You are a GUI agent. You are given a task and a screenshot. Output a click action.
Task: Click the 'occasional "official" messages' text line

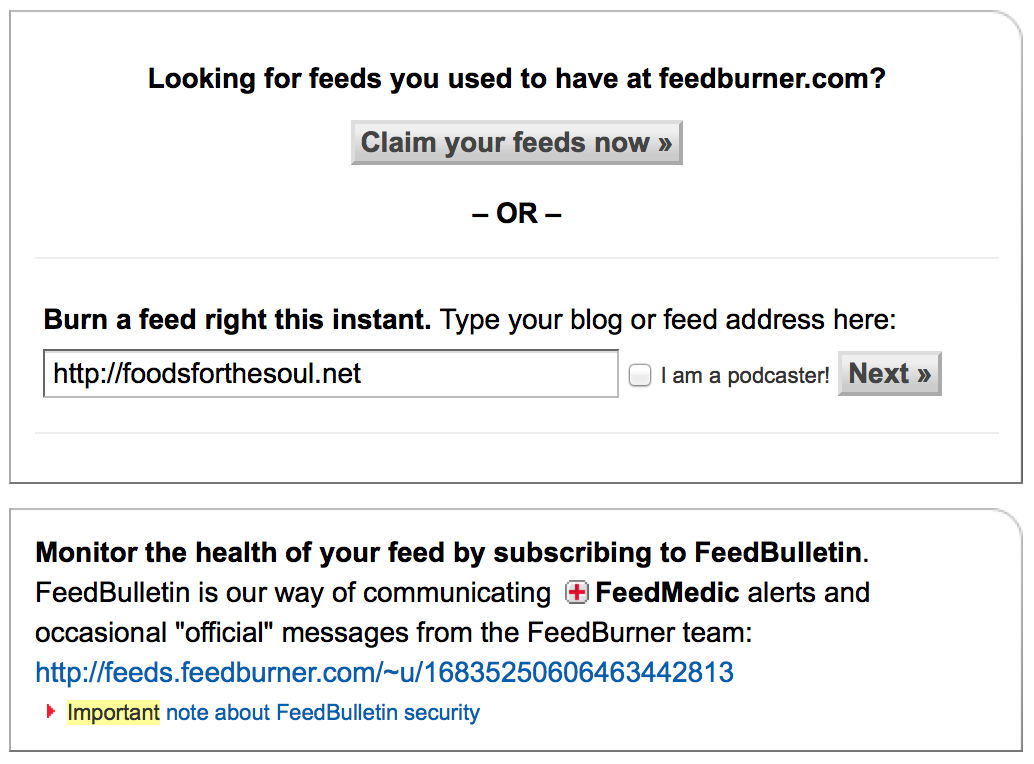pos(394,633)
